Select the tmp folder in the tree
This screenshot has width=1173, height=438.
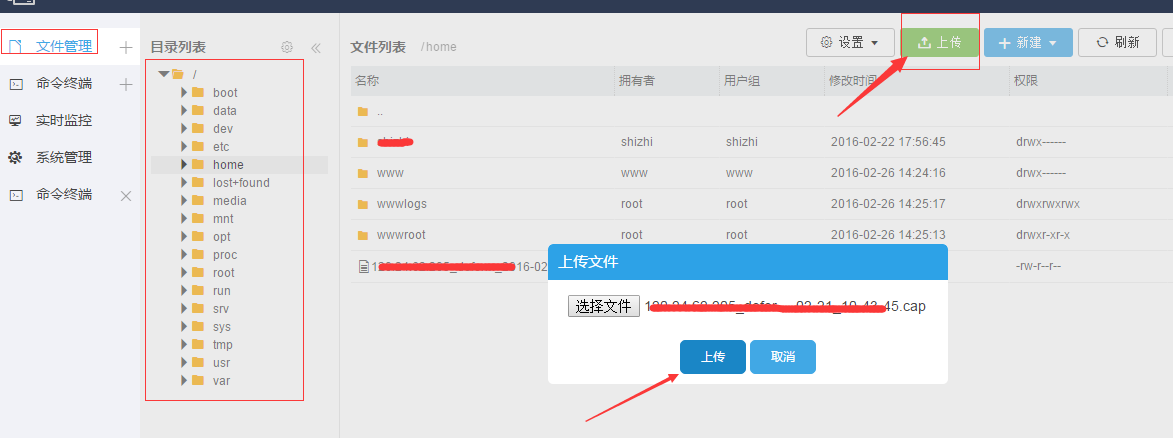click(x=222, y=344)
